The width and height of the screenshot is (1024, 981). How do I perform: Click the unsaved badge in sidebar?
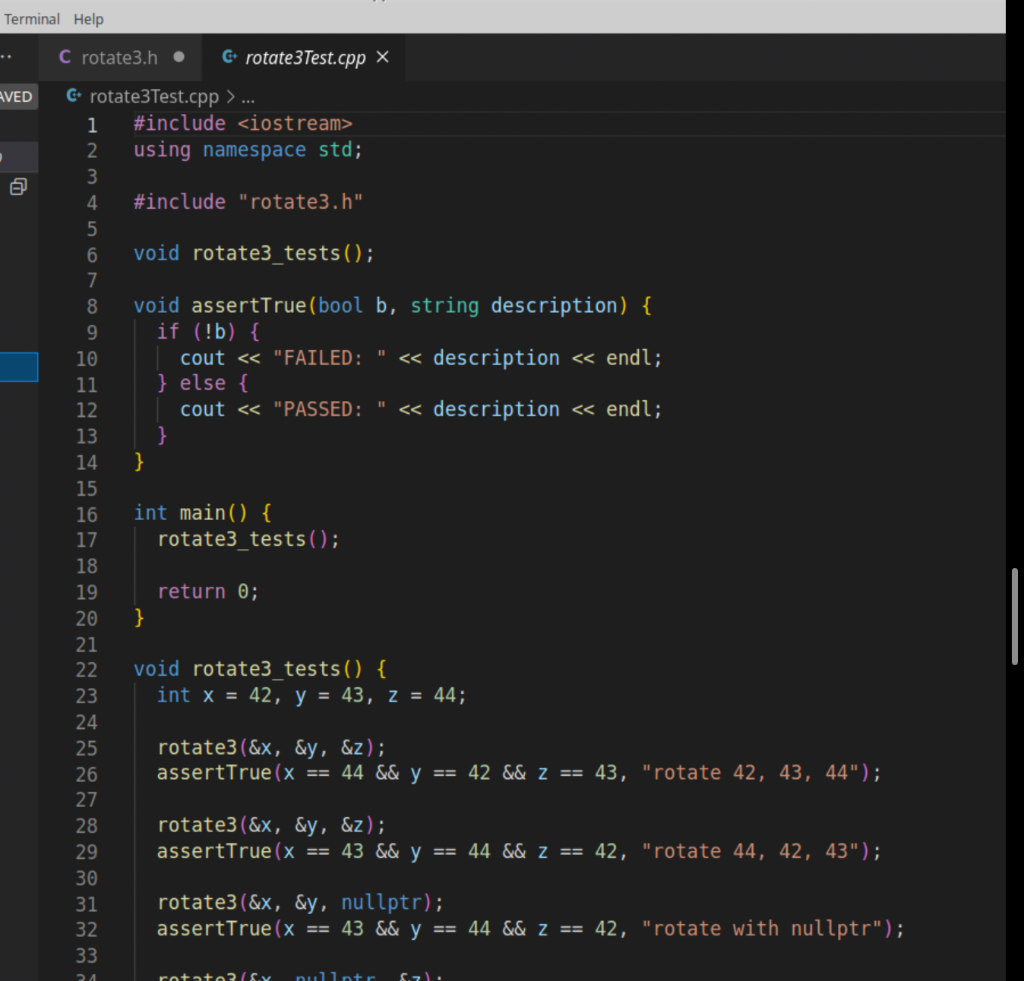click(17, 97)
